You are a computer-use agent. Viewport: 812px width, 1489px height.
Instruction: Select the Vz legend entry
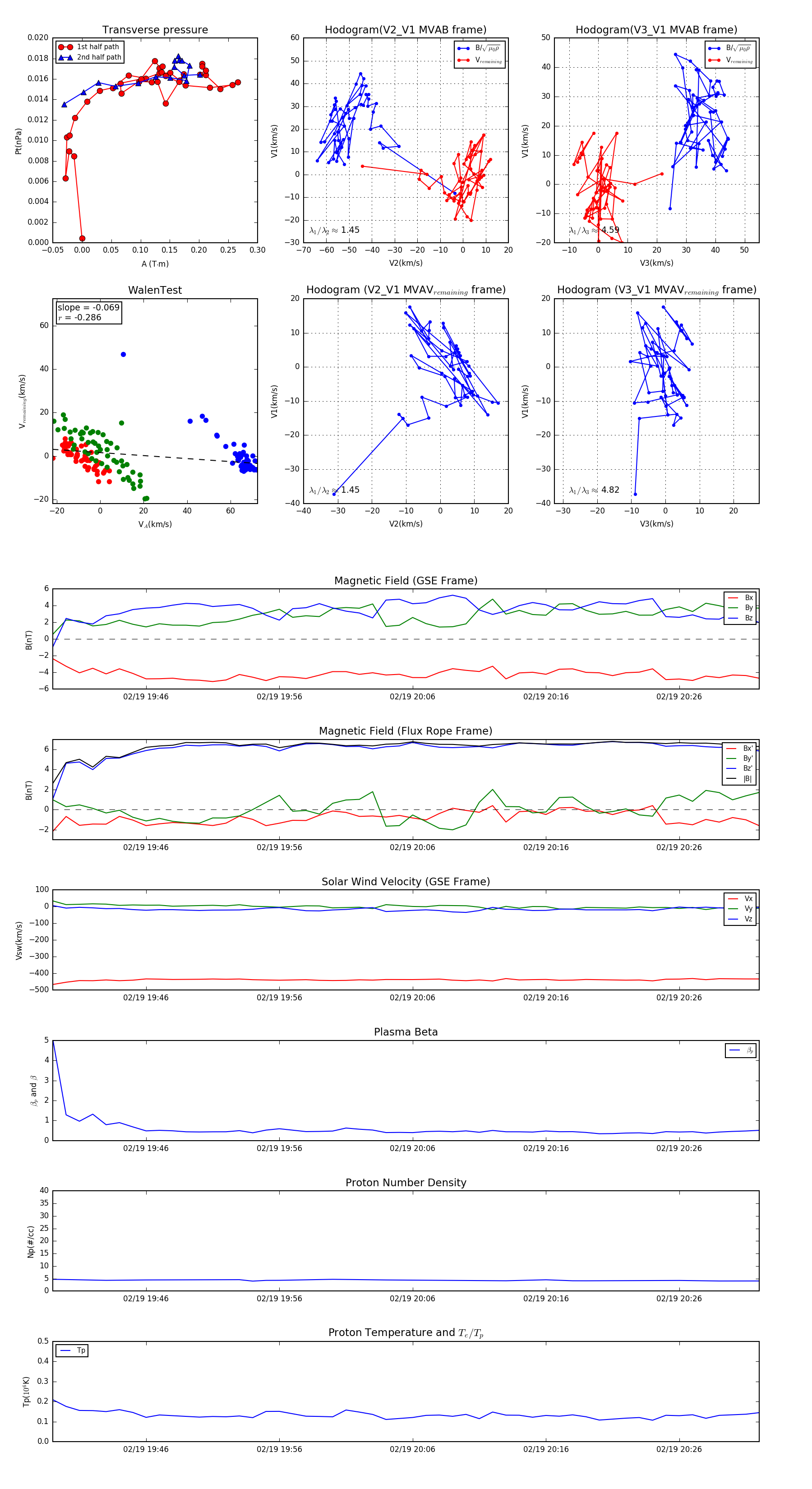click(740, 919)
